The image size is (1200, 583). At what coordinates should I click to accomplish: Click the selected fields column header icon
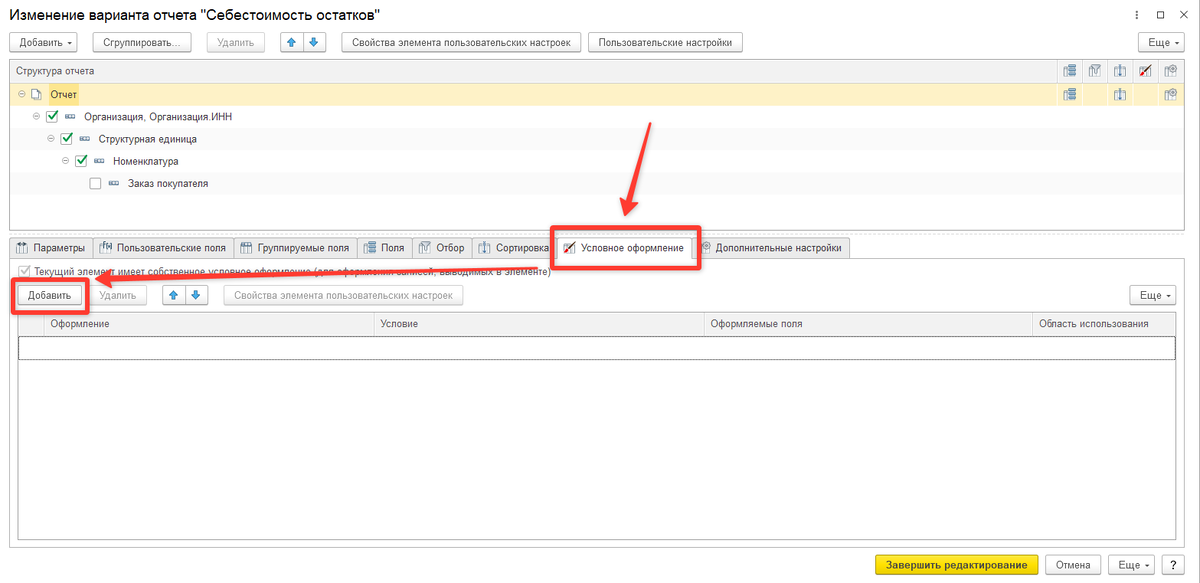point(1069,71)
